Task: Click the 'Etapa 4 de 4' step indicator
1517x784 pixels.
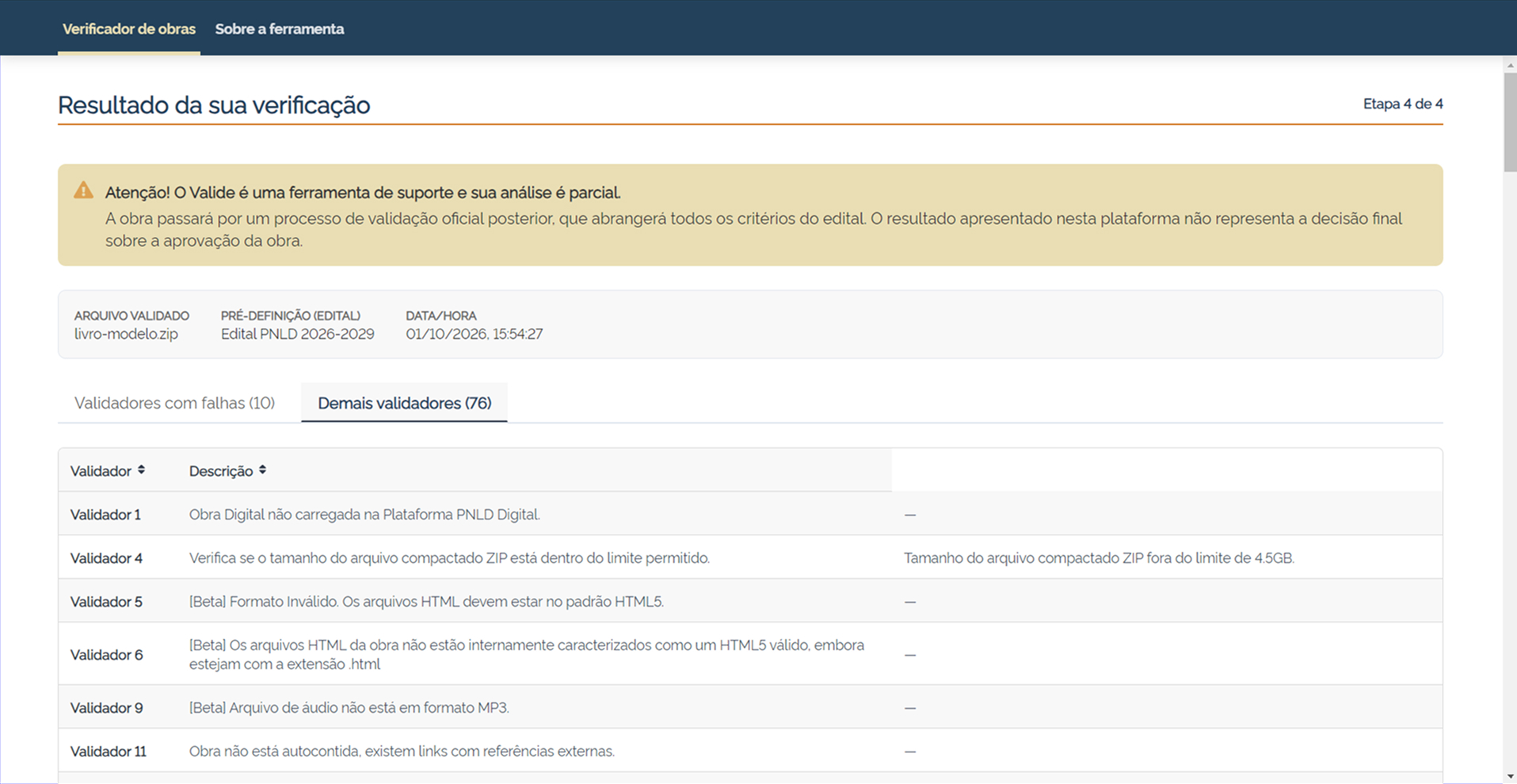Action: [1403, 104]
